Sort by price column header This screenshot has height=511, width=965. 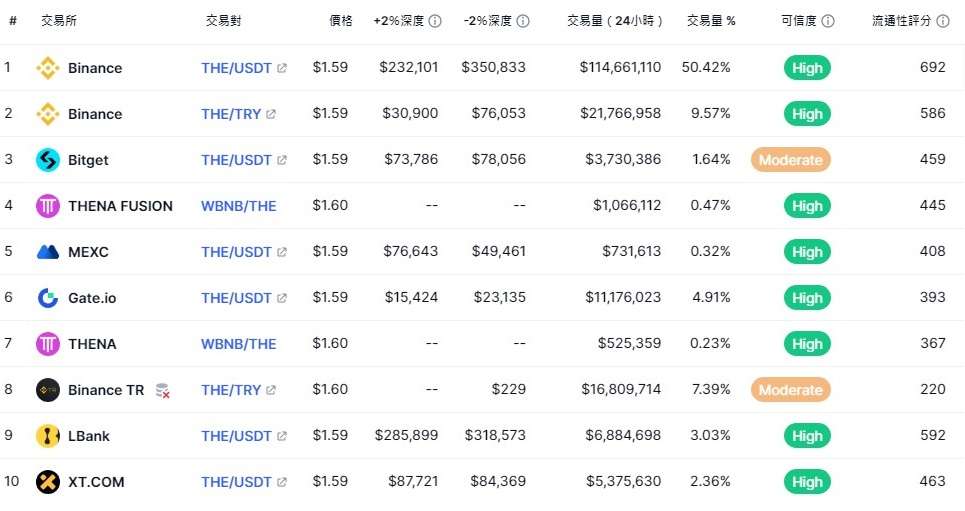pos(341,21)
